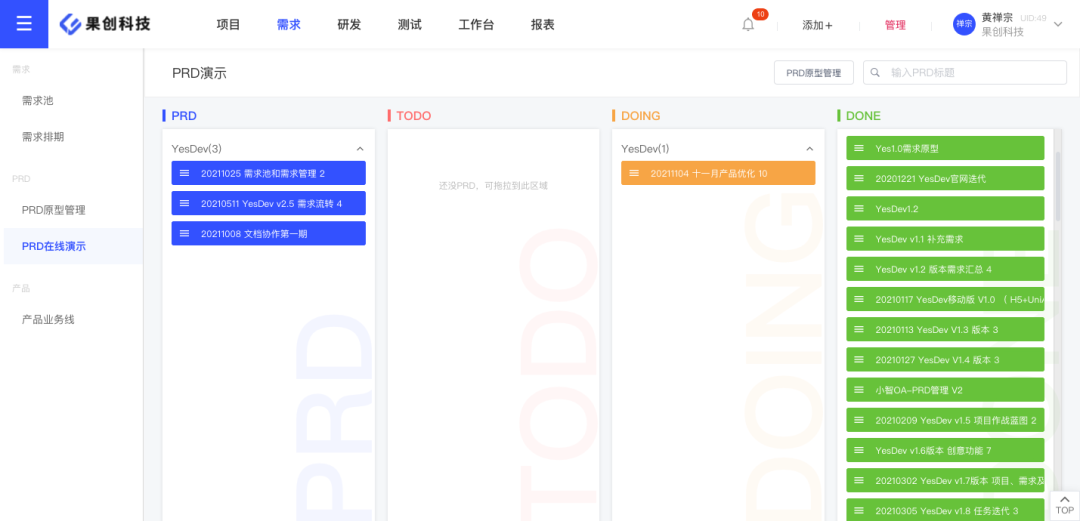Image resolution: width=1080 pixels, height=521 pixels.
Task: Open the hamburger menu icon
Action: (x=24, y=24)
